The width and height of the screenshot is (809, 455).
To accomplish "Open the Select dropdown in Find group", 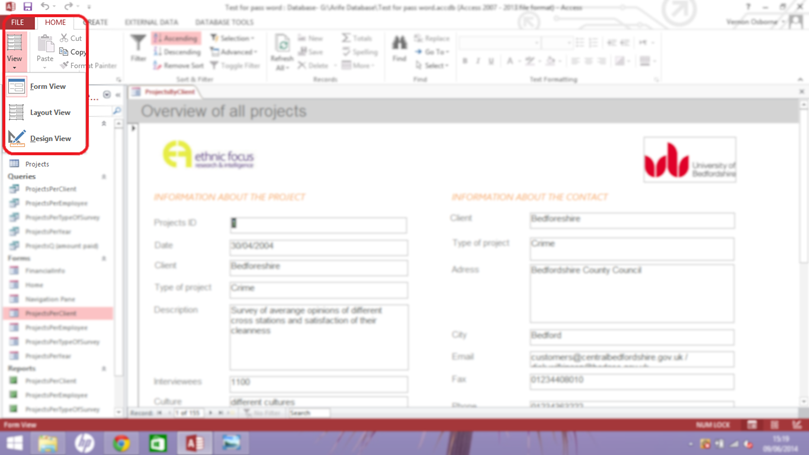I will click(432, 66).
